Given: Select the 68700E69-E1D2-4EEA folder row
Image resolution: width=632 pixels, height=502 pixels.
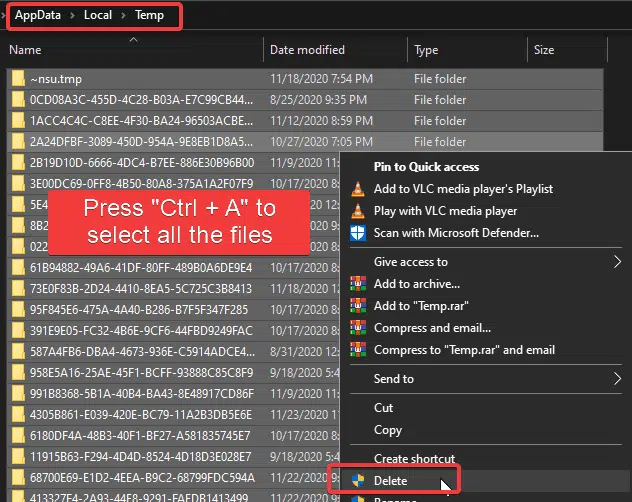Looking at the screenshot, I should tap(140, 477).
